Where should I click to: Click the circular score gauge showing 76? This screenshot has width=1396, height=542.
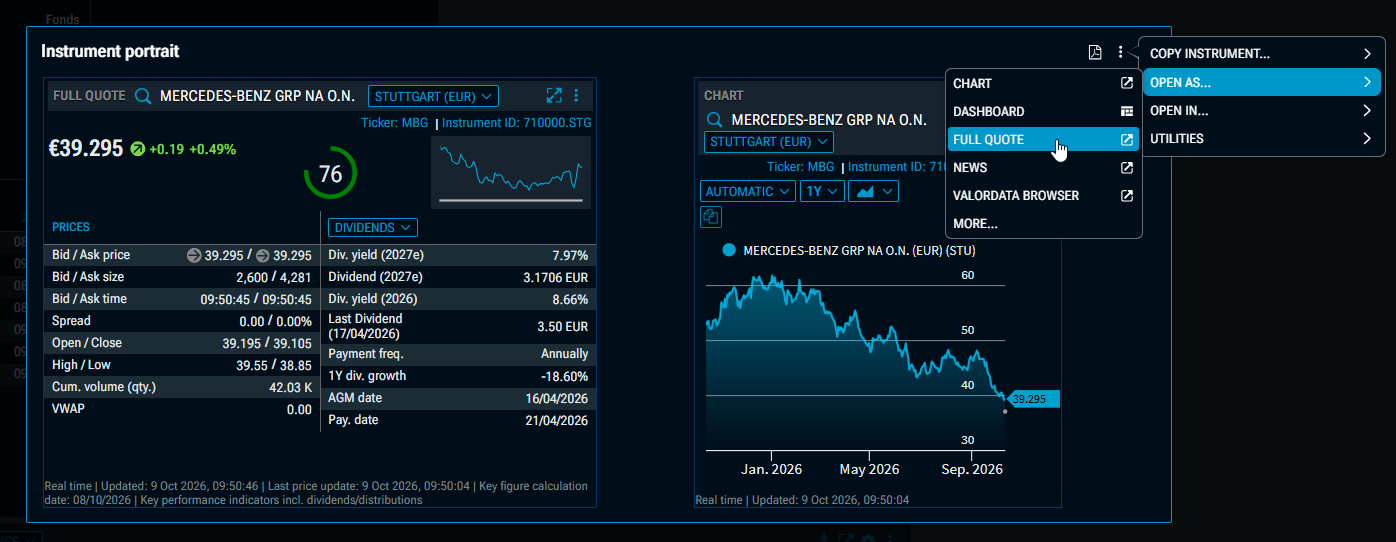coord(330,174)
